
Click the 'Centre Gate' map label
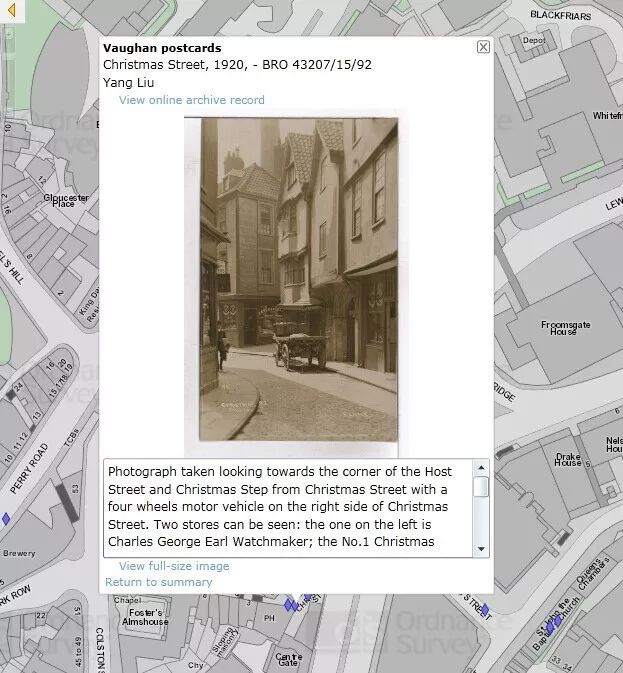289,660
